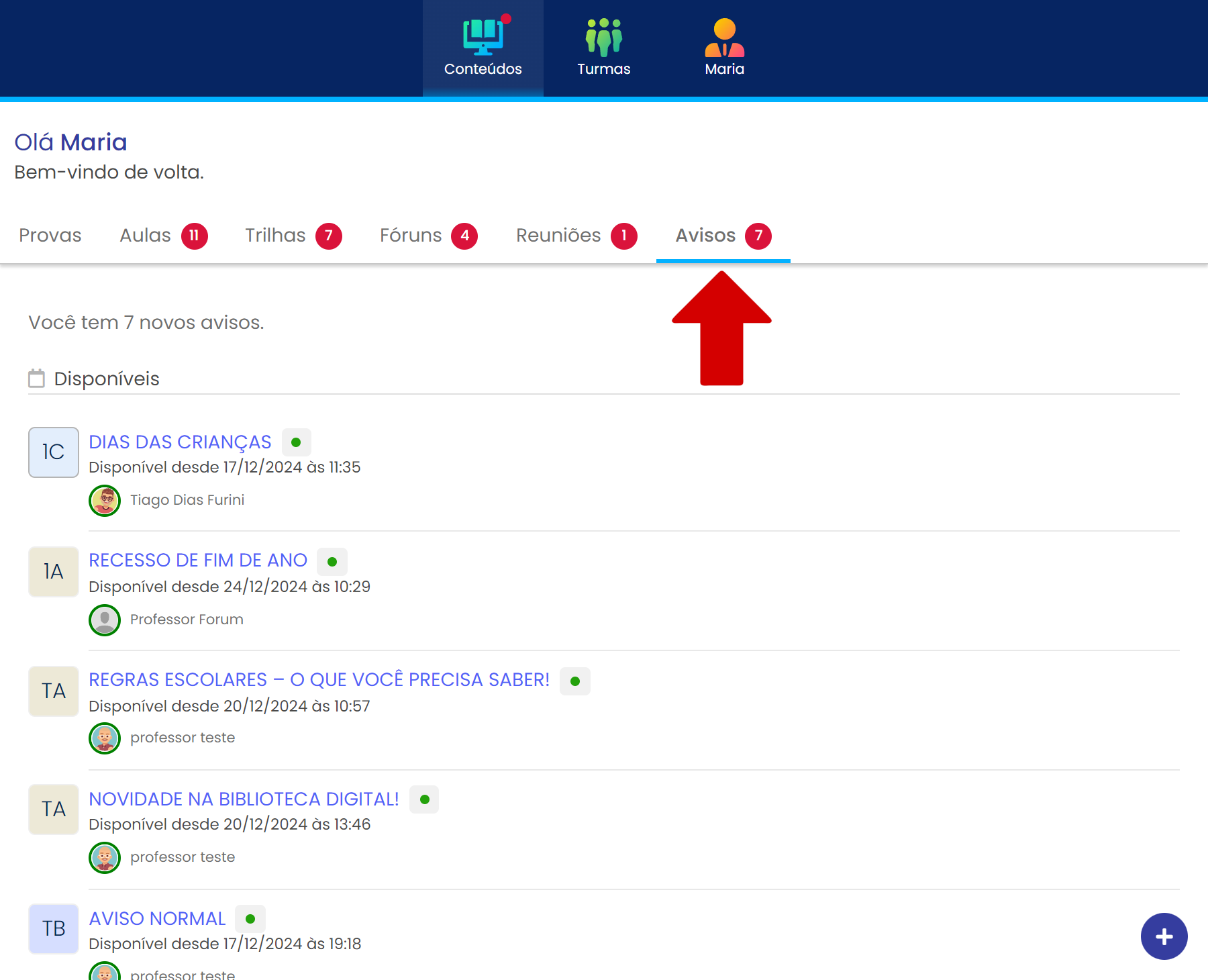Click the 1A class badge

(54, 572)
